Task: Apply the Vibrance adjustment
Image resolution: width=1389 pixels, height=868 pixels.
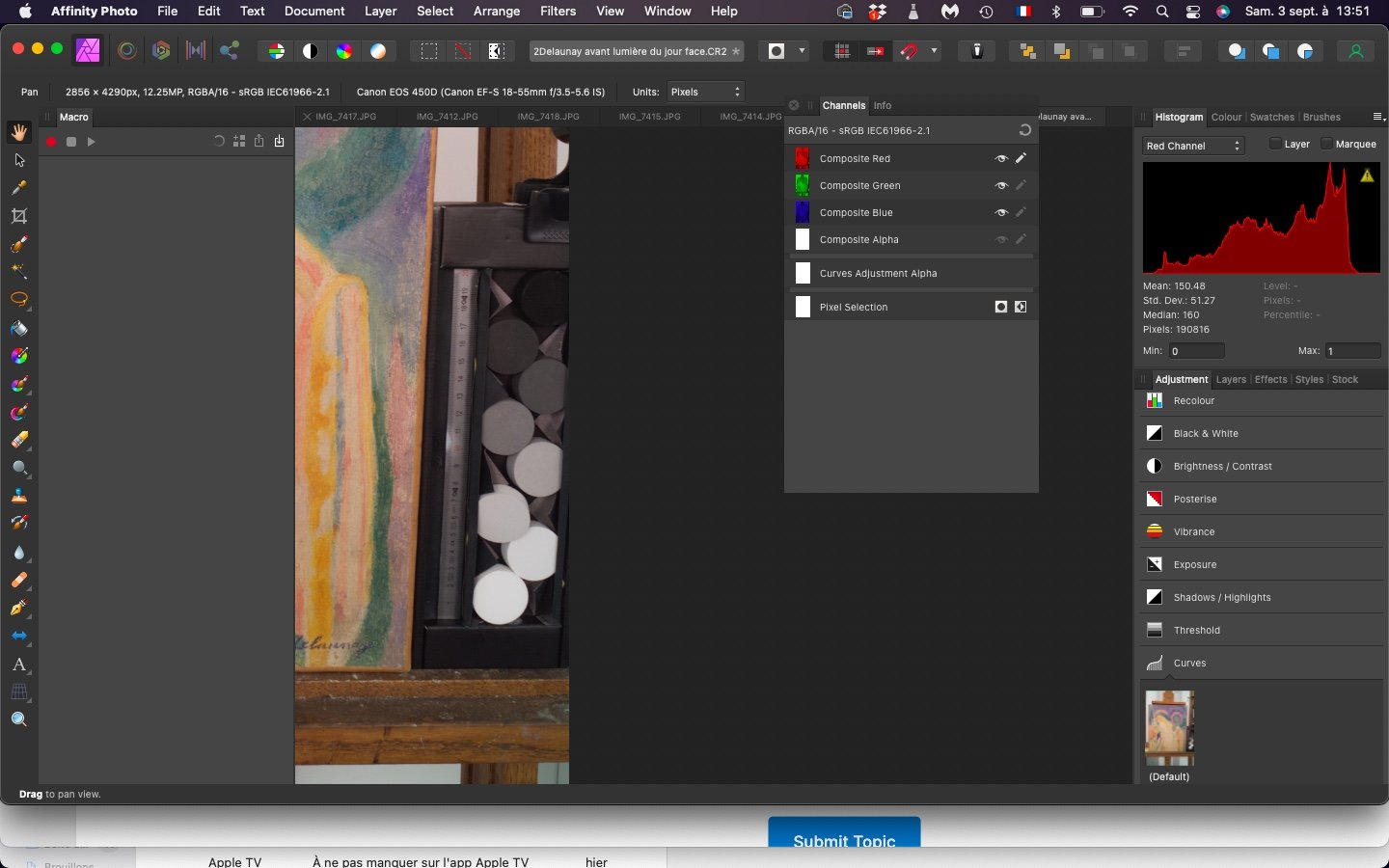Action: [1262, 532]
